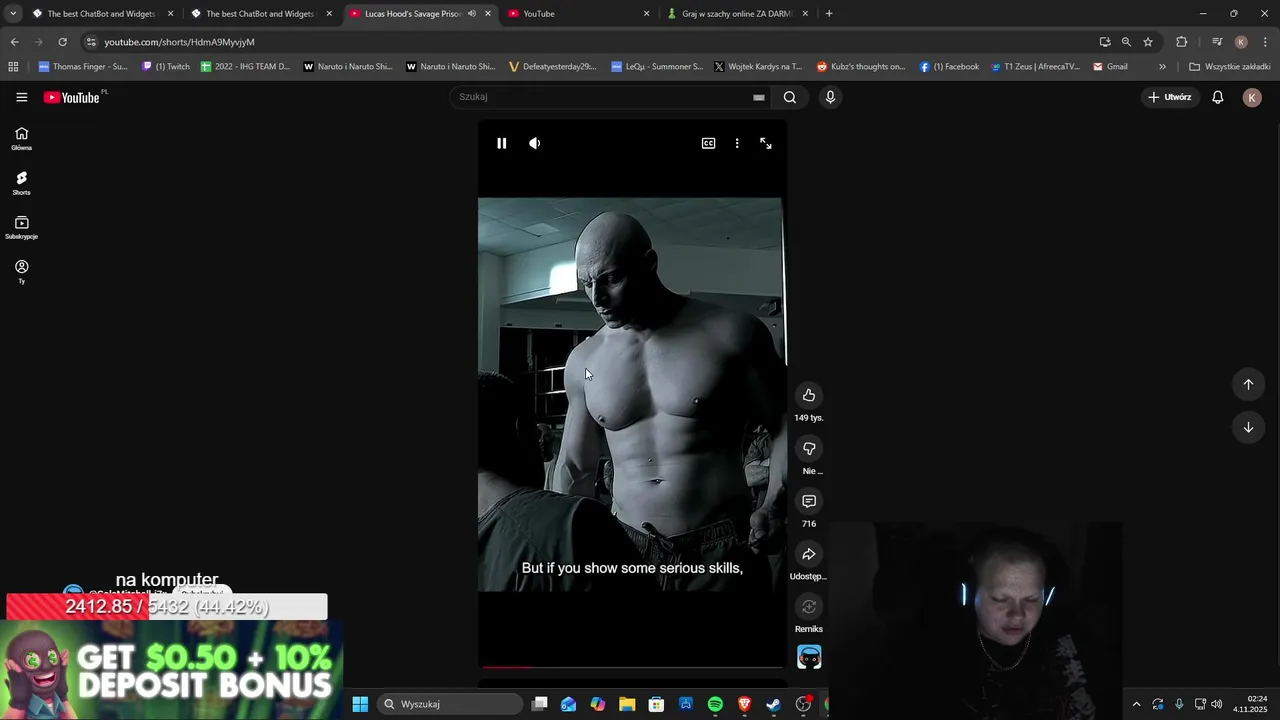The width and height of the screenshot is (1280, 720).
Task: Switch to the first ChatBot and Widgets tab
Action: pos(100,14)
